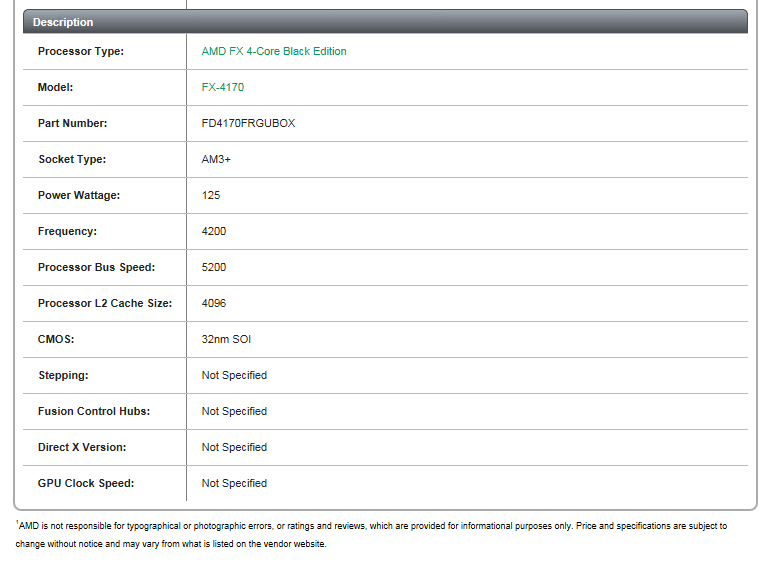Click the Power Wattage value 125
This screenshot has height=571, width=773.
211,195
